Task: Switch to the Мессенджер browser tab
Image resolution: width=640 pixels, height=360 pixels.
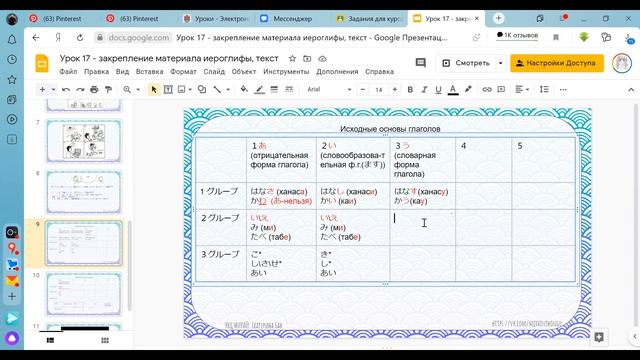Action: [286, 19]
